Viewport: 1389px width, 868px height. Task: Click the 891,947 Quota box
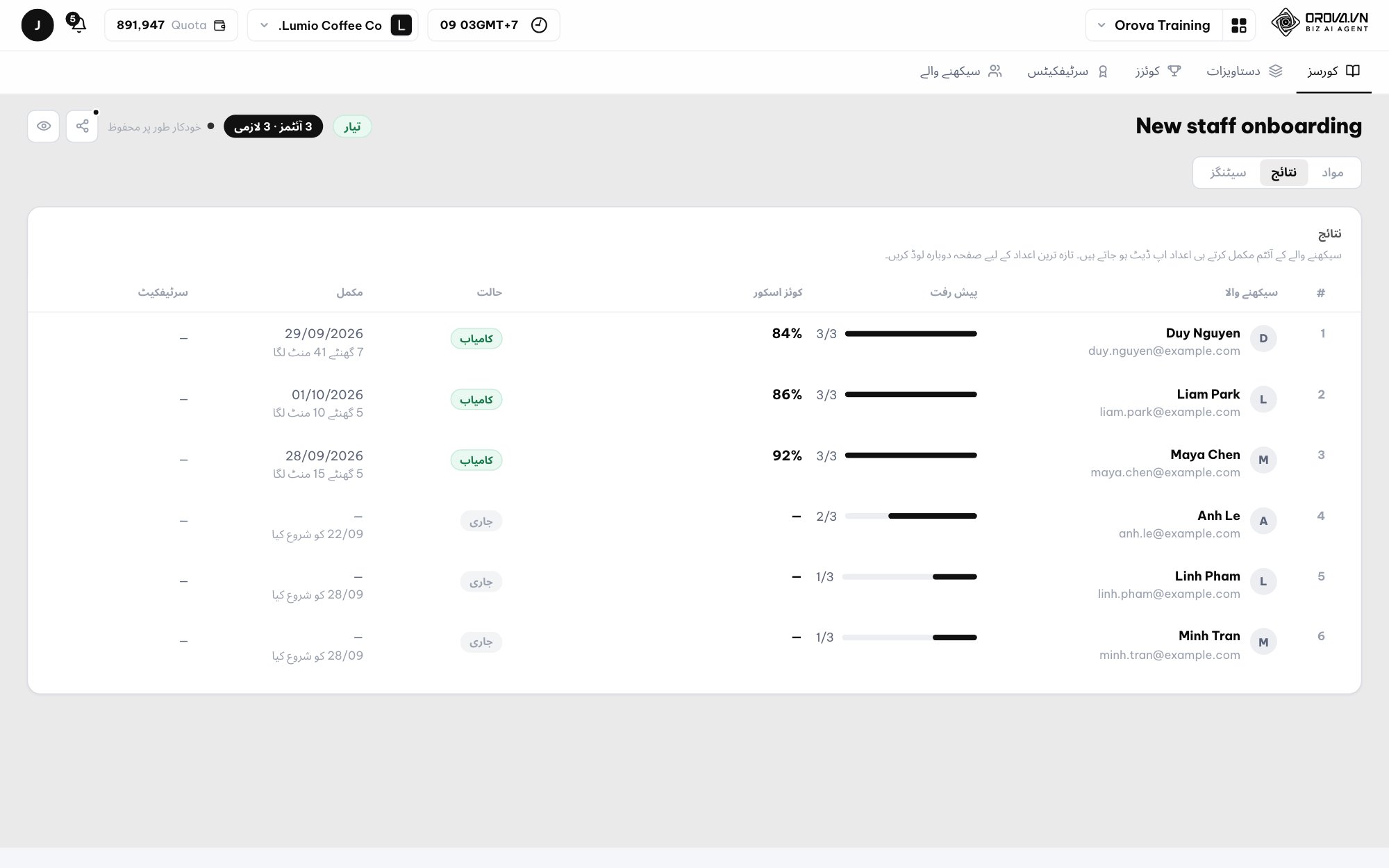(171, 25)
